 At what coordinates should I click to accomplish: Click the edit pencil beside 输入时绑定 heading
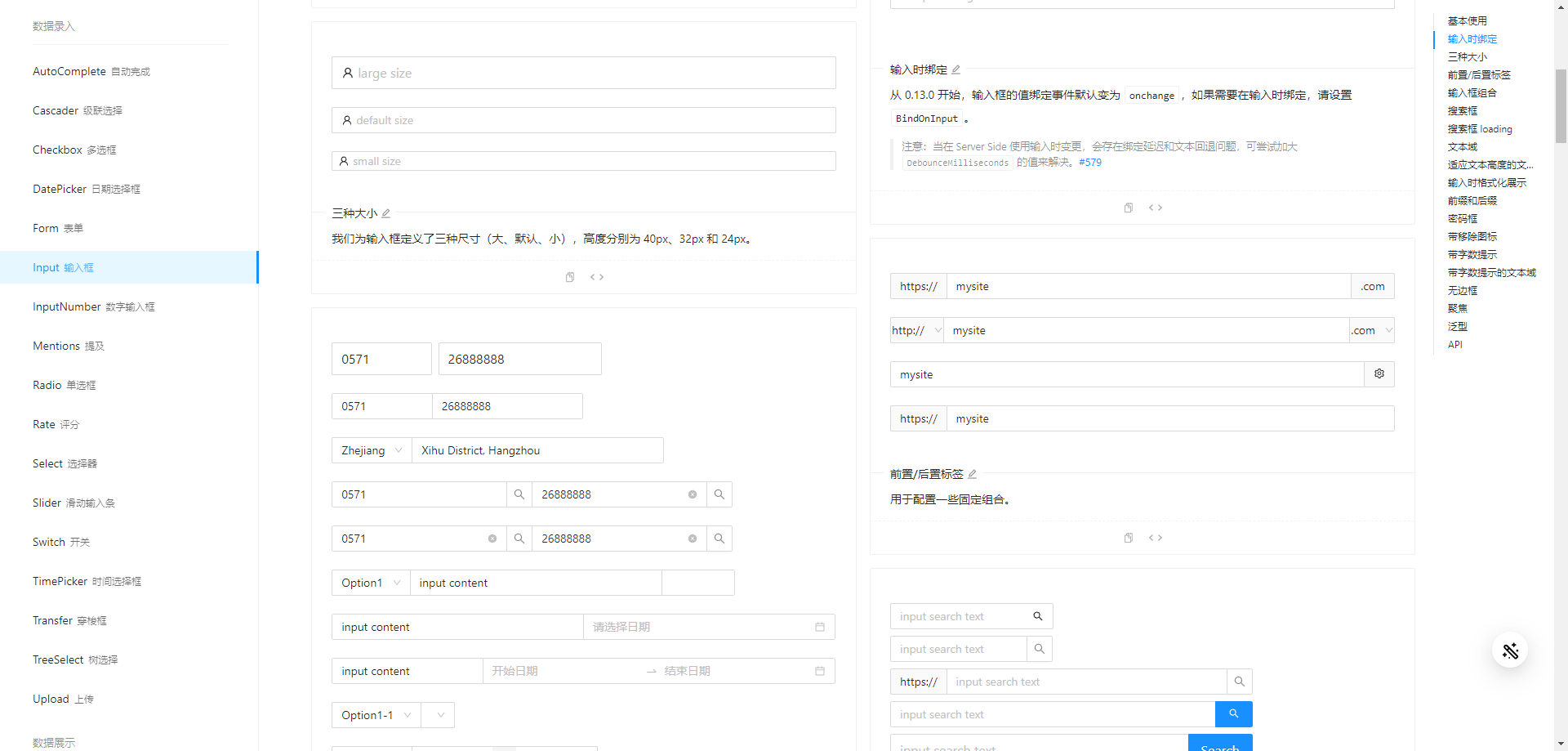point(956,69)
